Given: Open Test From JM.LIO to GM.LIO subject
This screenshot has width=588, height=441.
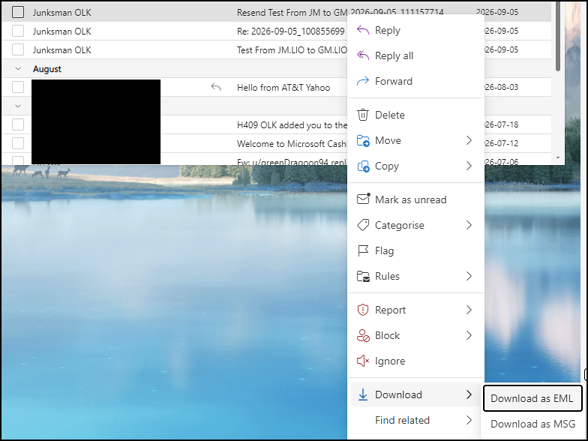Looking at the screenshot, I should click(292, 50).
